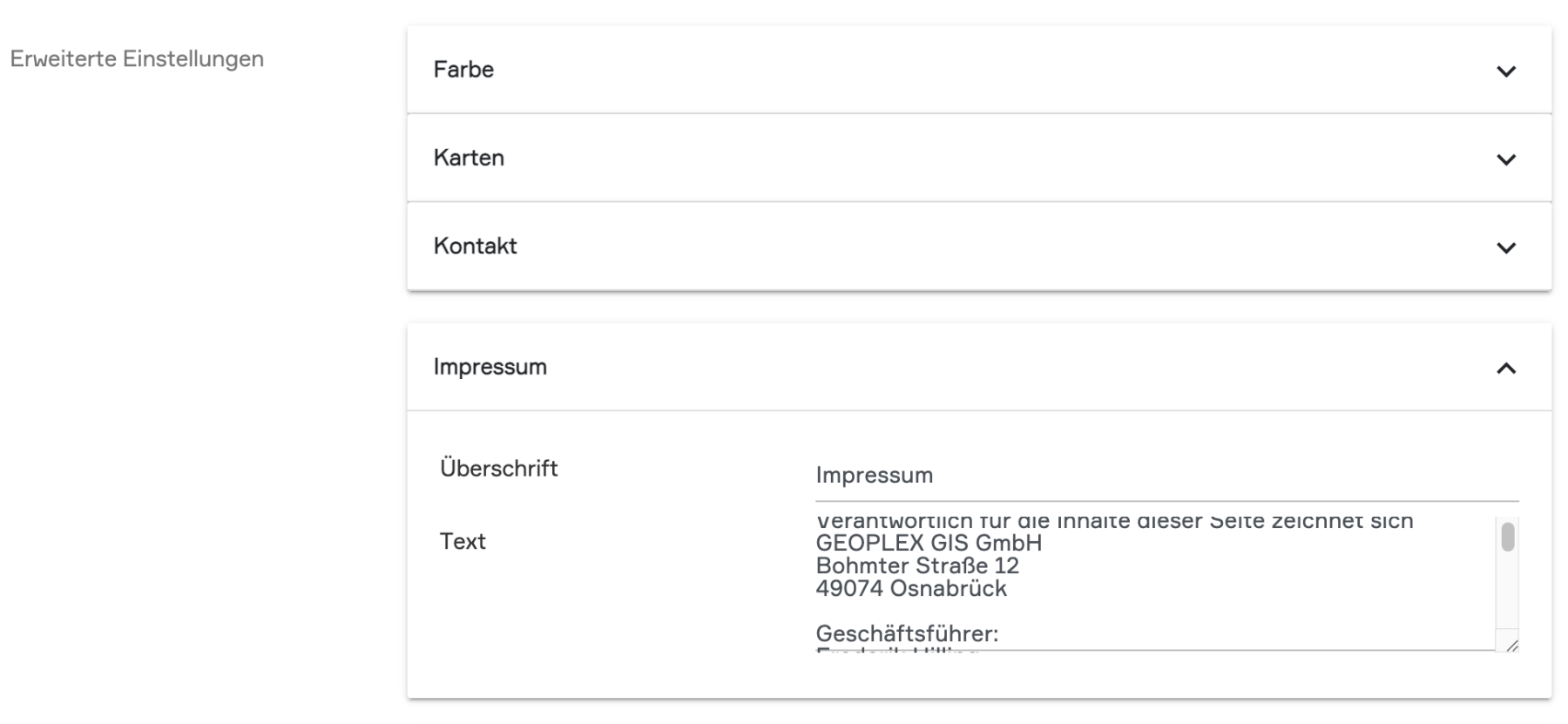This screenshot has height=724, width=1568.
Task: Click the textarea scrollbar track below the thumb
Action: click(x=1508, y=592)
